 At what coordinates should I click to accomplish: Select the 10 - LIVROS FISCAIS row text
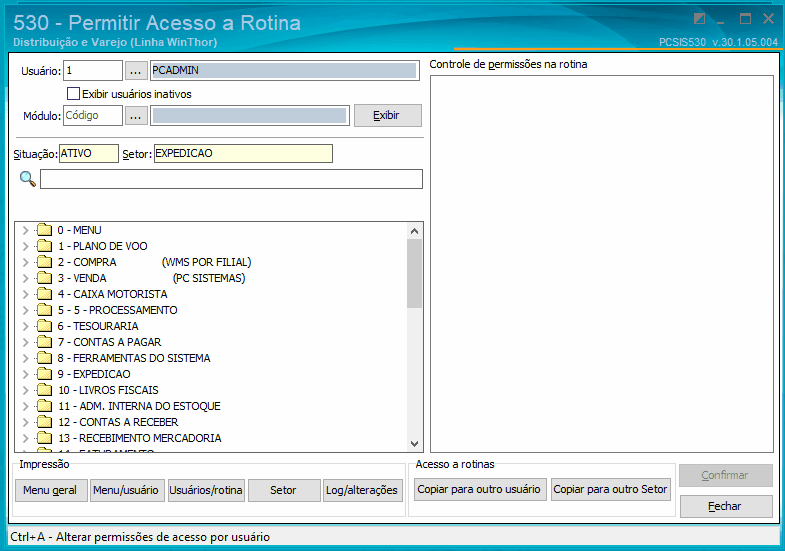[x=108, y=390]
